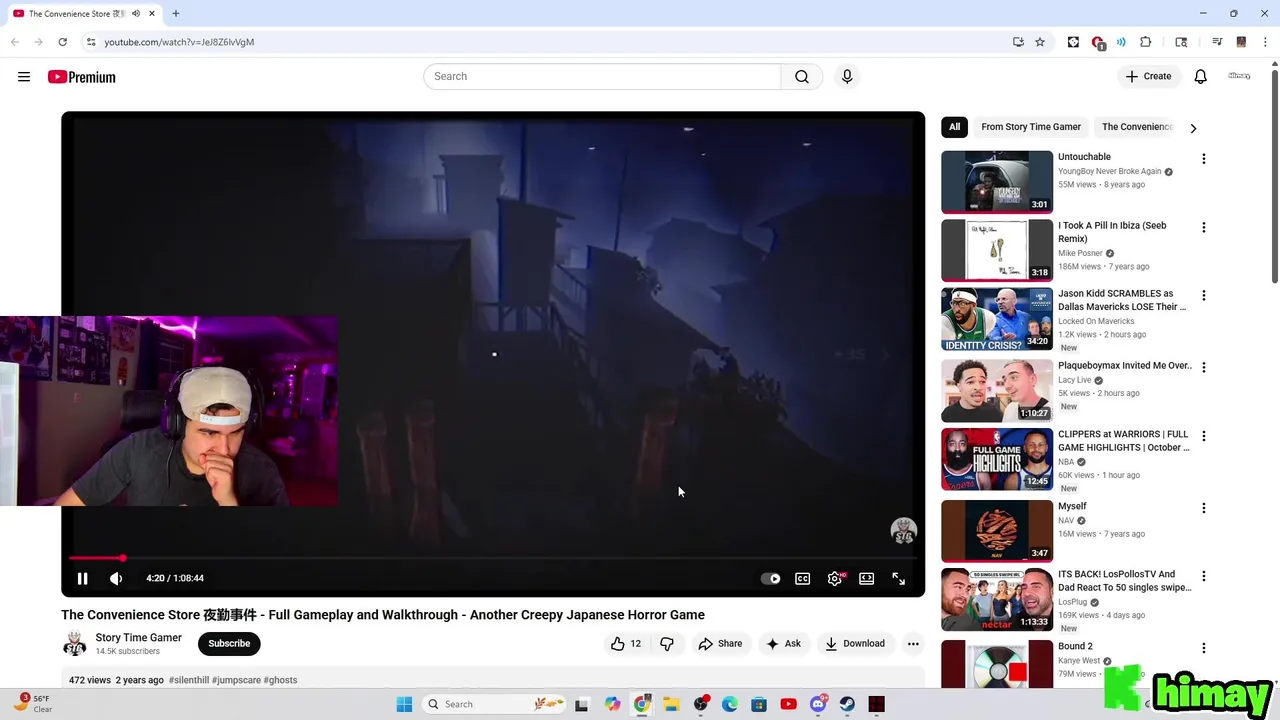Open the Extensions puzzle icon
Image resolution: width=1280 pixels, height=720 pixels.
[1146, 42]
